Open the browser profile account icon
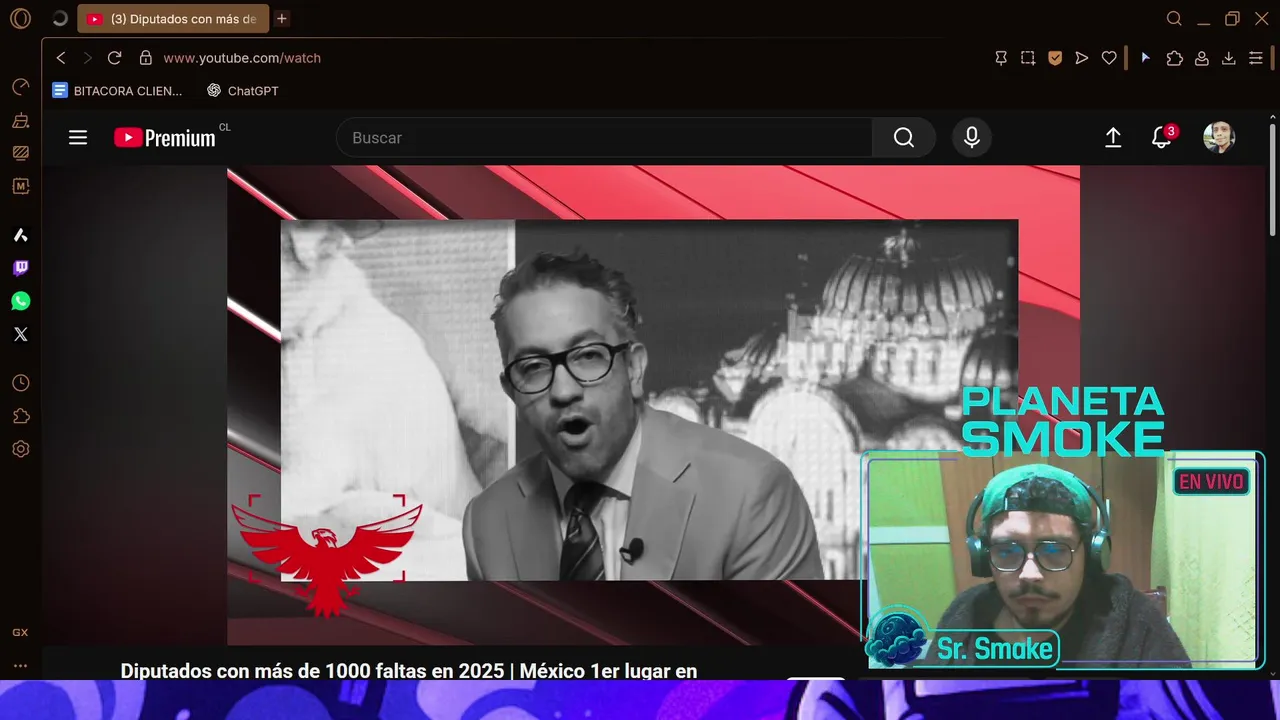 (x=1202, y=58)
